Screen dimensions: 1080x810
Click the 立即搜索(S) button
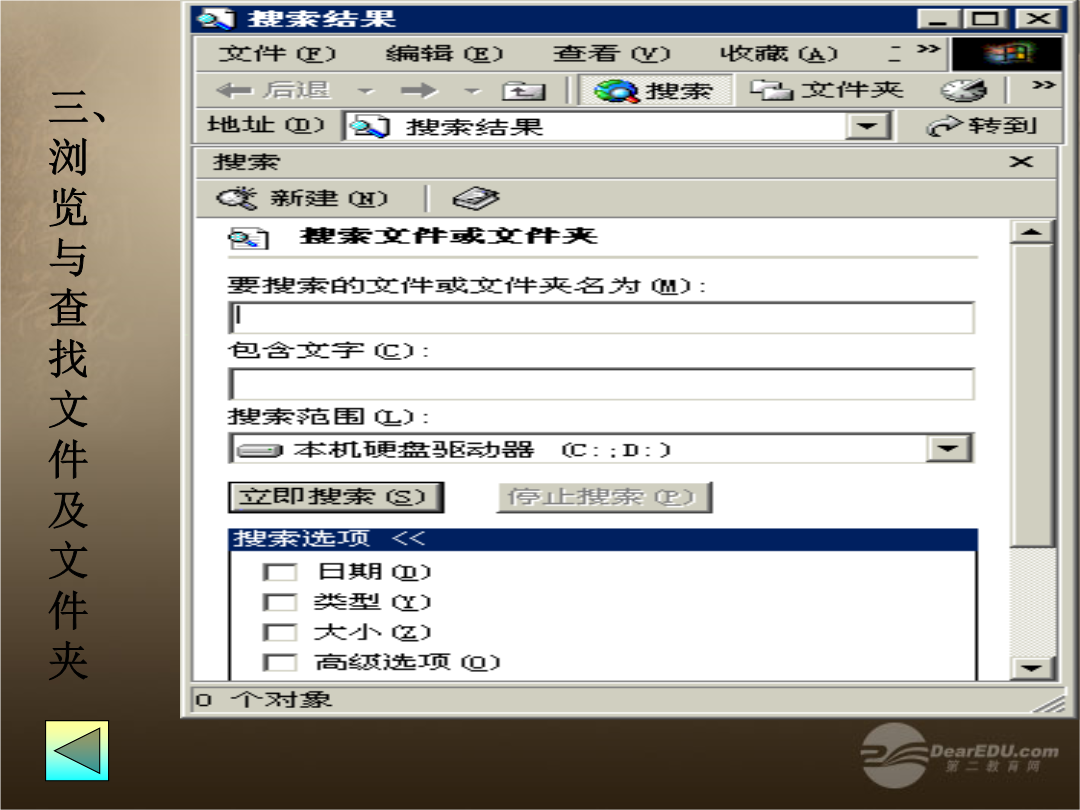click(x=335, y=497)
